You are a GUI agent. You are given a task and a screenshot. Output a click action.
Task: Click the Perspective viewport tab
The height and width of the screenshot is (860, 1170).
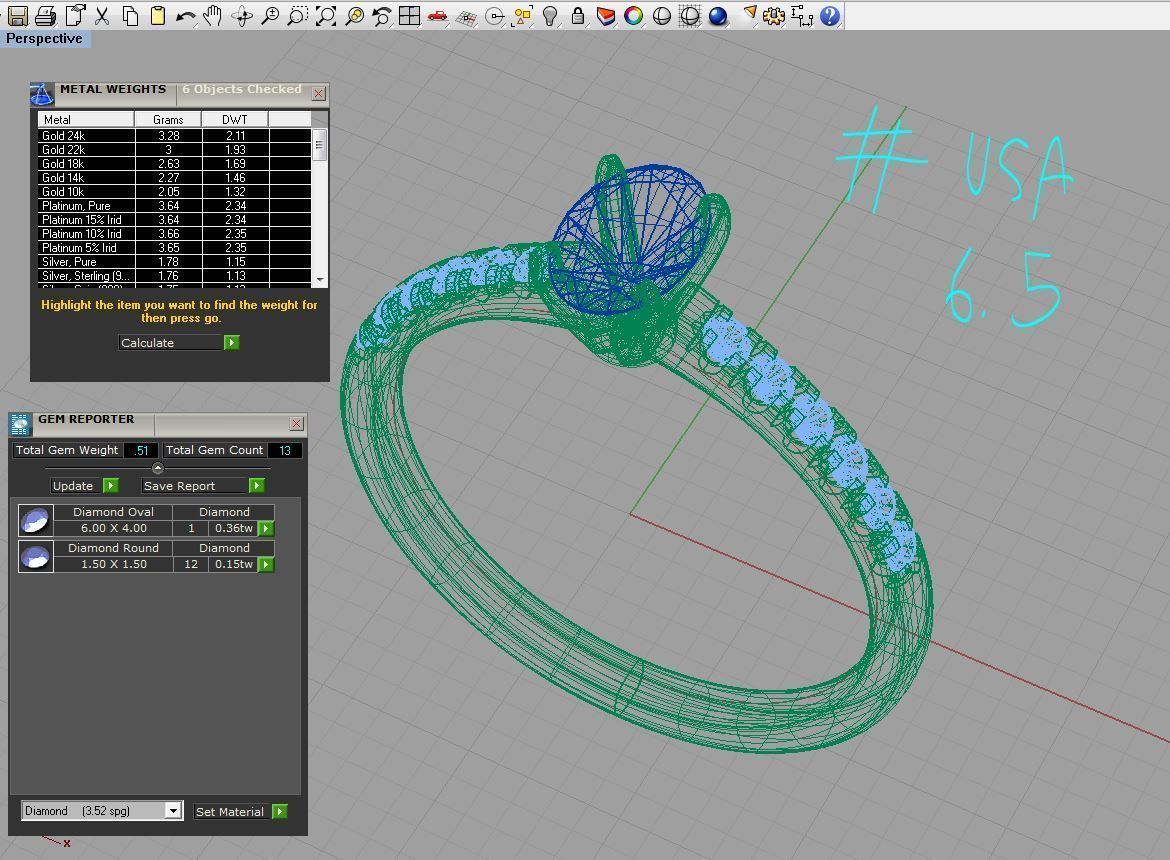(45, 39)
